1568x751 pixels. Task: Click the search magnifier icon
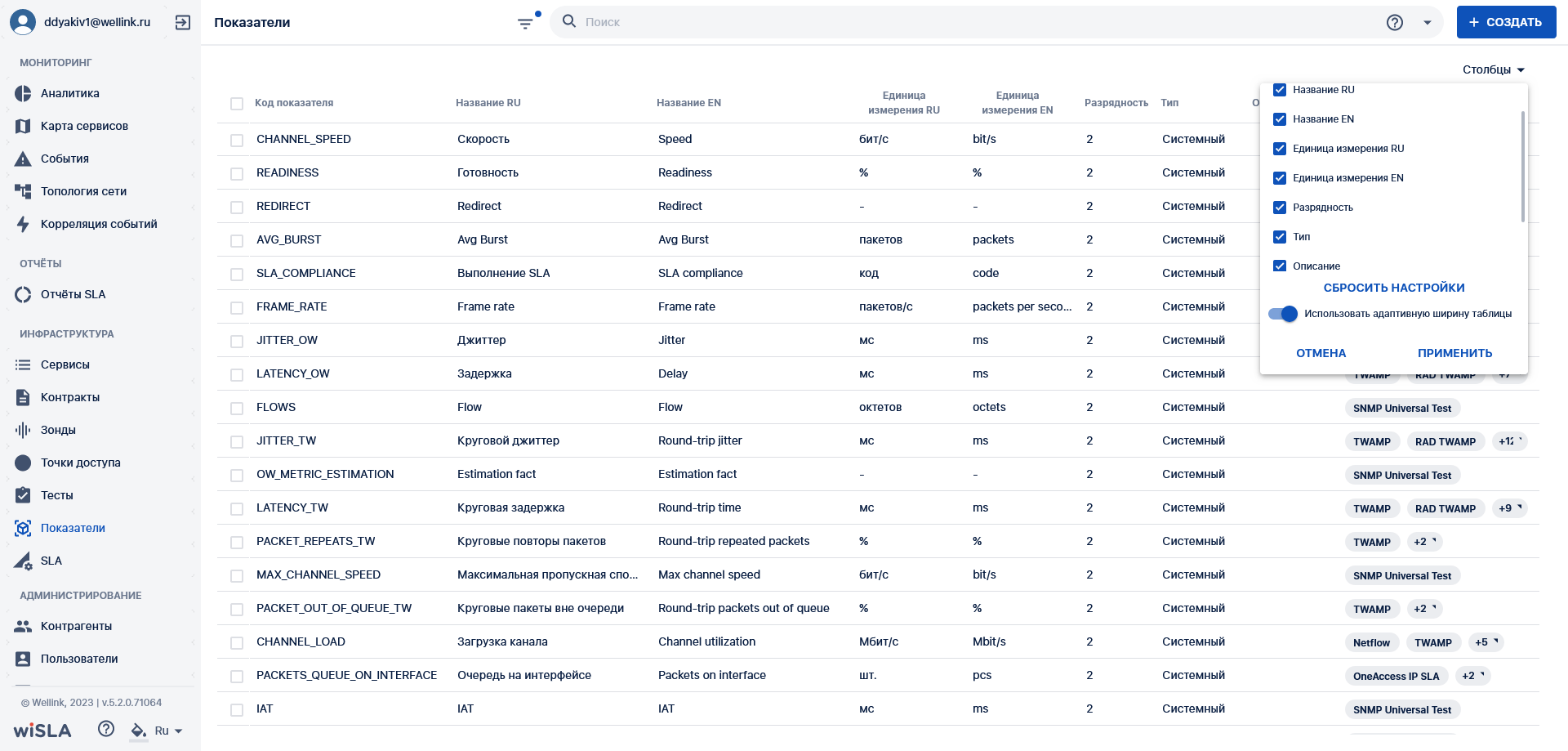pos(569,21)
